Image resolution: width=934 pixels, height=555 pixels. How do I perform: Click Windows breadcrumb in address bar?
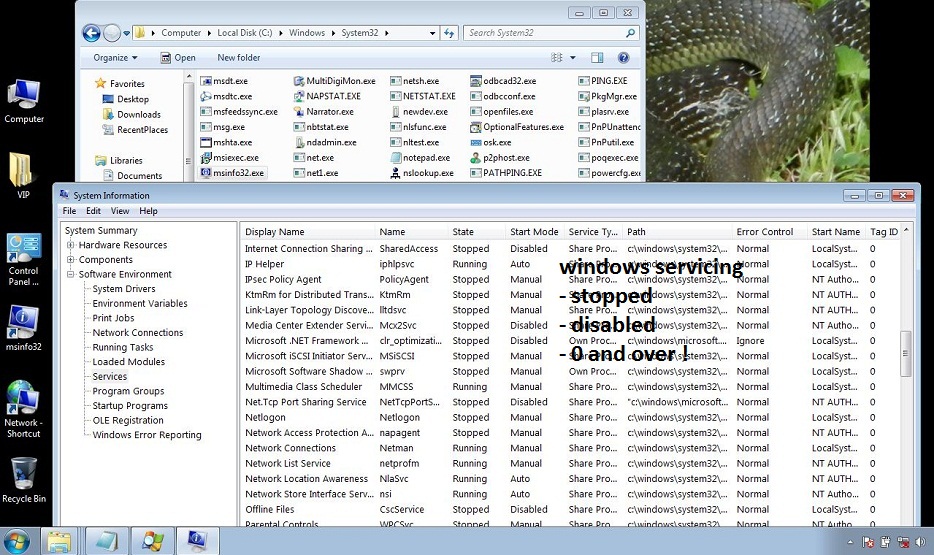tap(307, 33)
